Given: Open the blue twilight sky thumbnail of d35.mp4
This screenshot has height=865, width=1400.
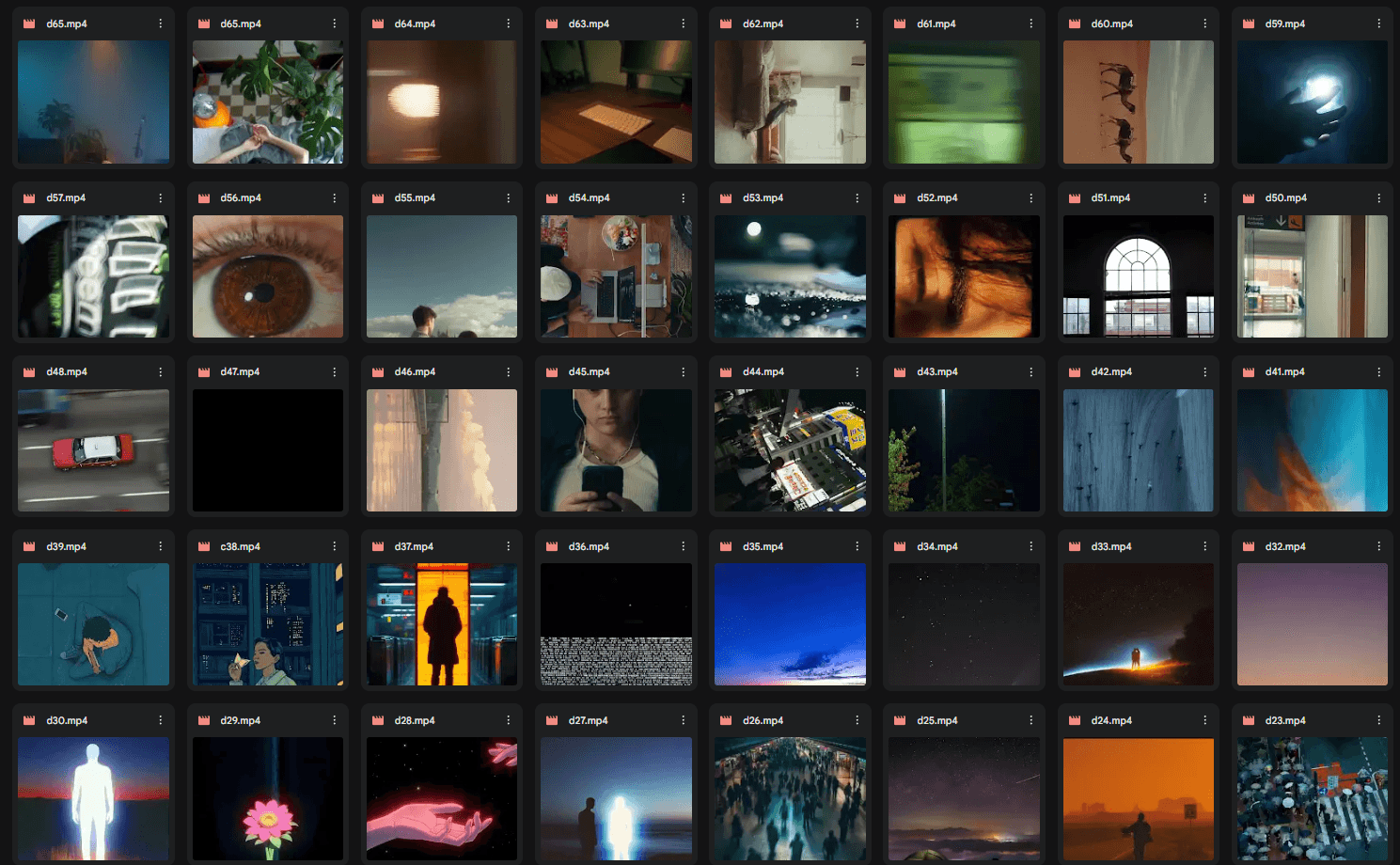Looking at the screenshot, I should [791, 624].
